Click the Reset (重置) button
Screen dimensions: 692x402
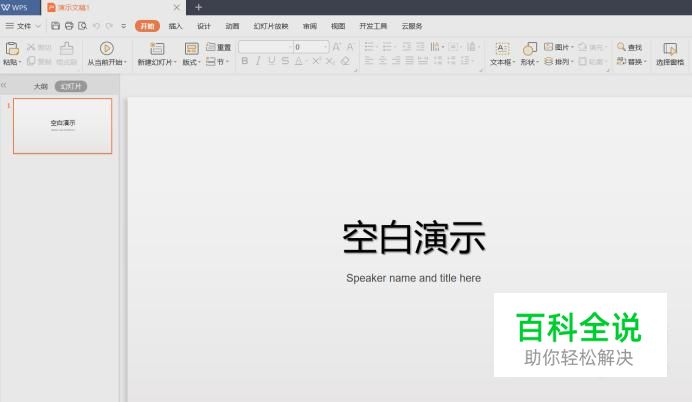pyautogui.click(x=218, y=47)
